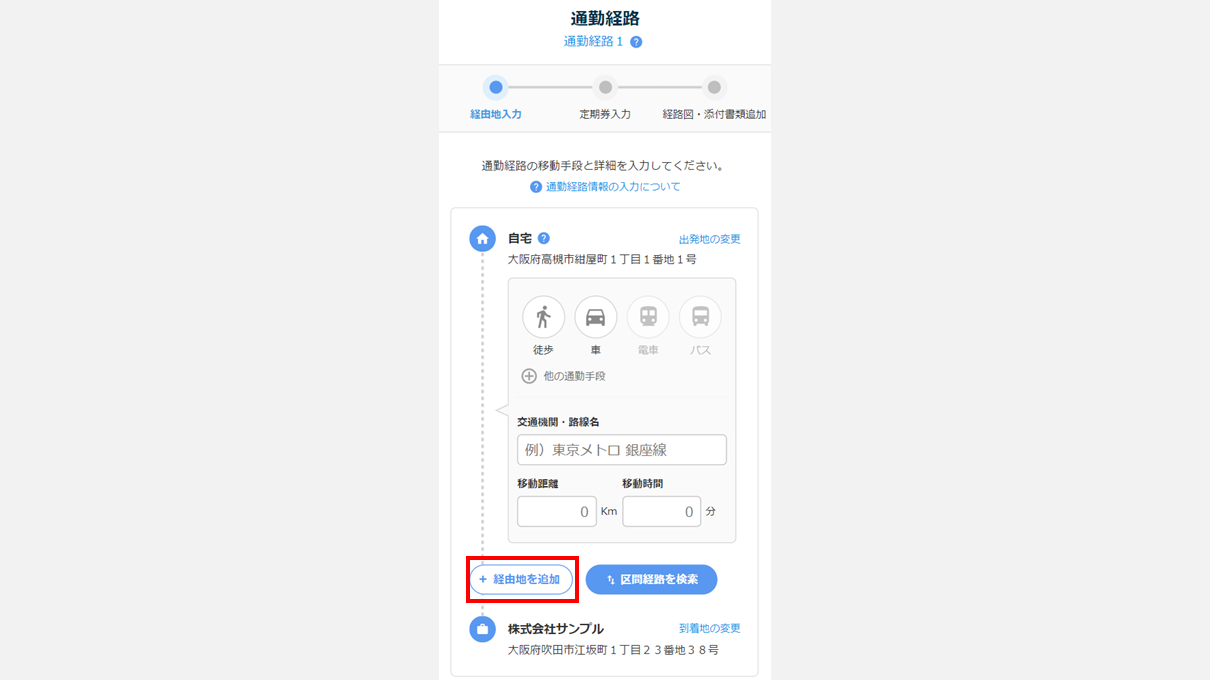
Task: Click help icon next to 通勤経路1
Action: click(x=636, y=42)
